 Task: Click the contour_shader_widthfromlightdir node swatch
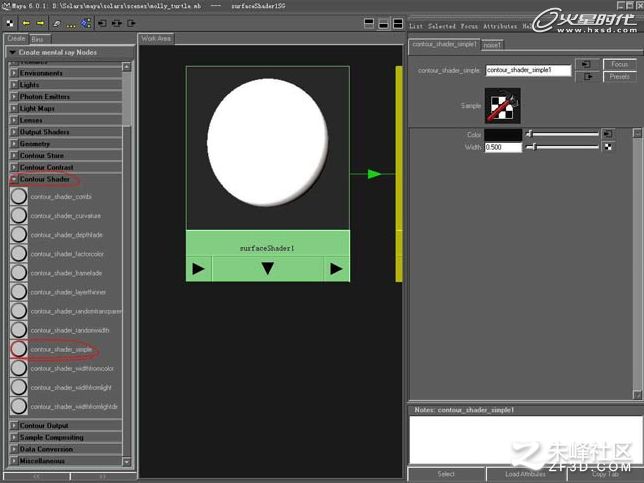19,406
